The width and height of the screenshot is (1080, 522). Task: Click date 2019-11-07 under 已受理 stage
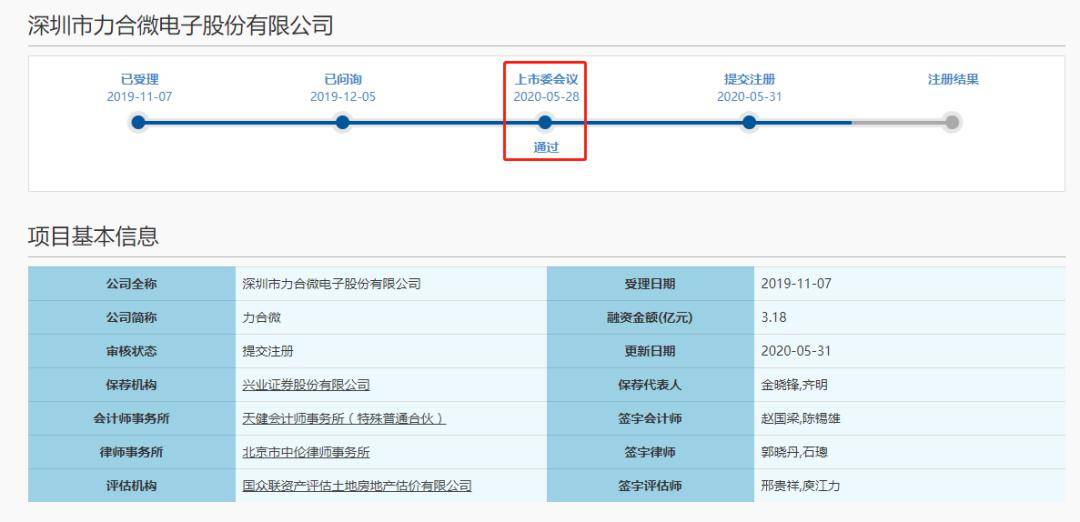tap(139, 97)
